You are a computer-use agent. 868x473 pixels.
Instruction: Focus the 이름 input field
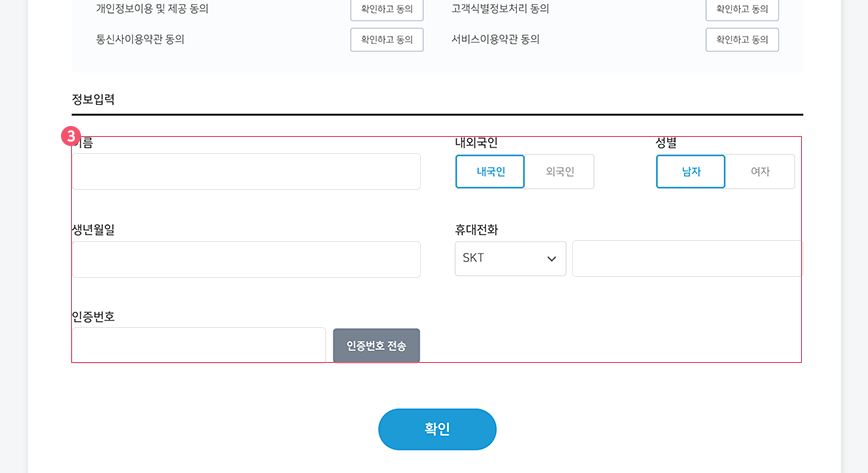[x=246, y=172]
